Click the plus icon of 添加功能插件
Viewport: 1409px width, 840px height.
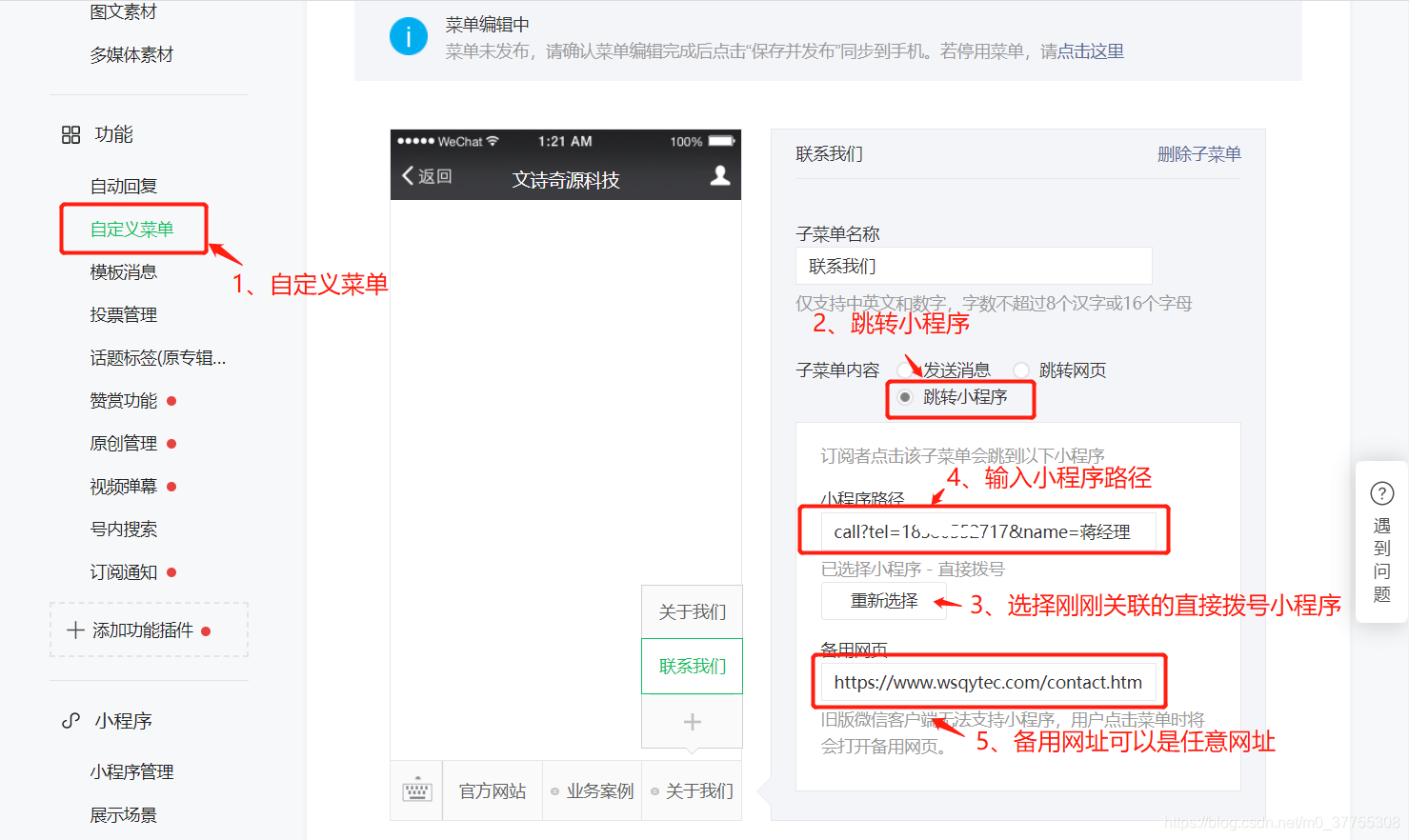(75, 630)
